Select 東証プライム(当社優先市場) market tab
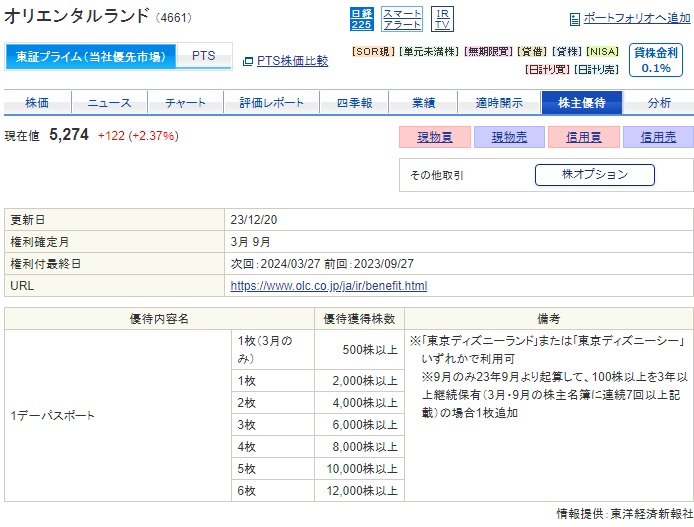Screen dimensions: 694x527 tap(90, 56)
